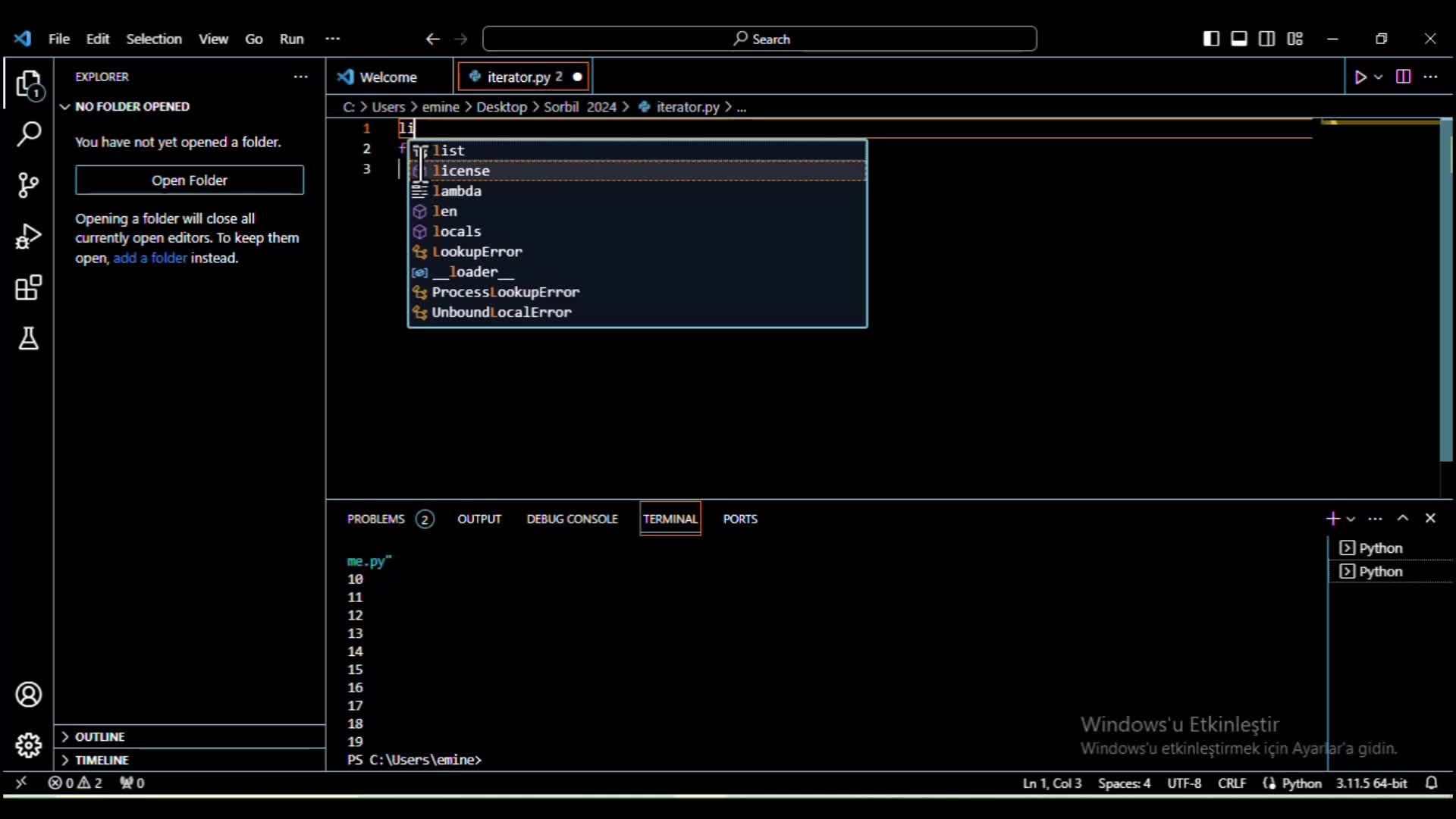Change CRLF end of line setting
The height and width of the screenshot is (819, 1456).
(x=1232, y=783)
